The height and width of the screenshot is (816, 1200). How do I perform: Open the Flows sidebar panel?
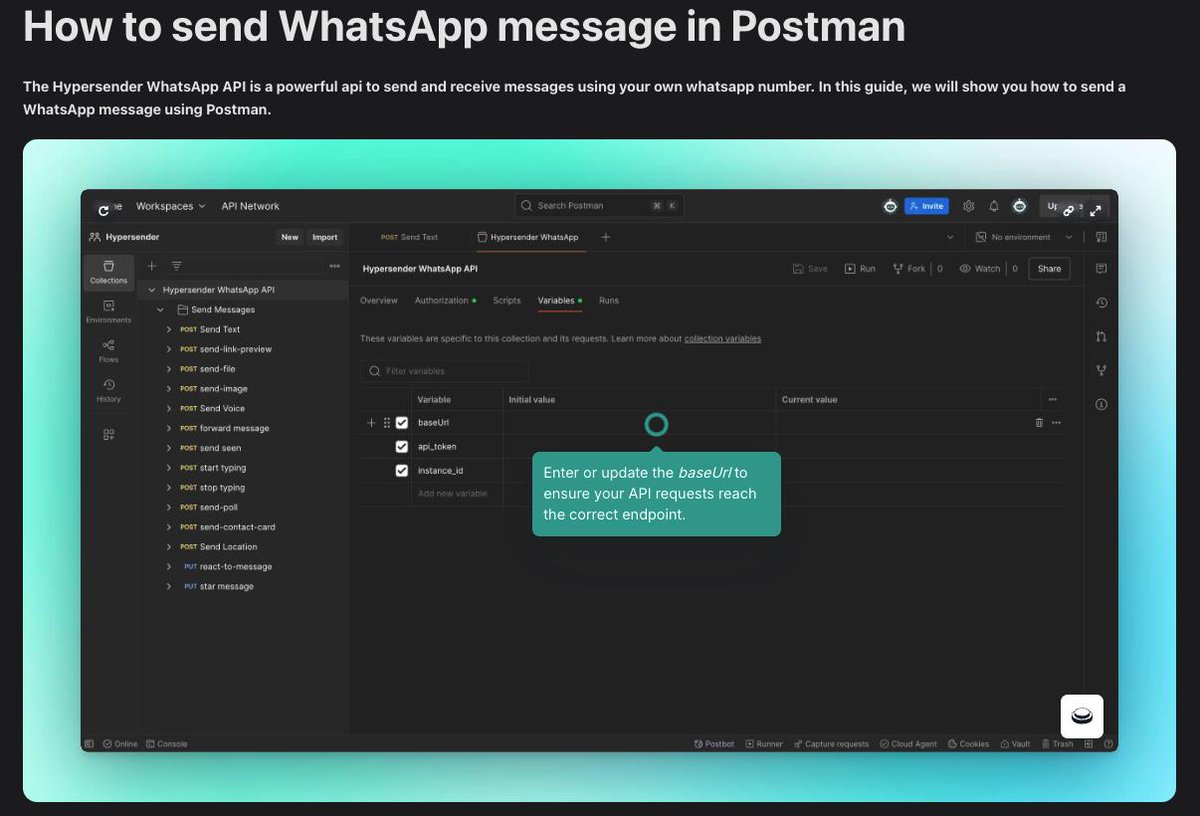tap(109, 350)
